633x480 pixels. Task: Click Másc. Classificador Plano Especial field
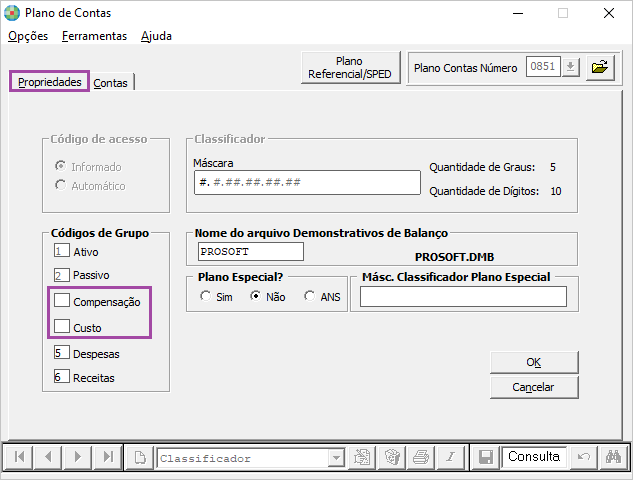463,297
